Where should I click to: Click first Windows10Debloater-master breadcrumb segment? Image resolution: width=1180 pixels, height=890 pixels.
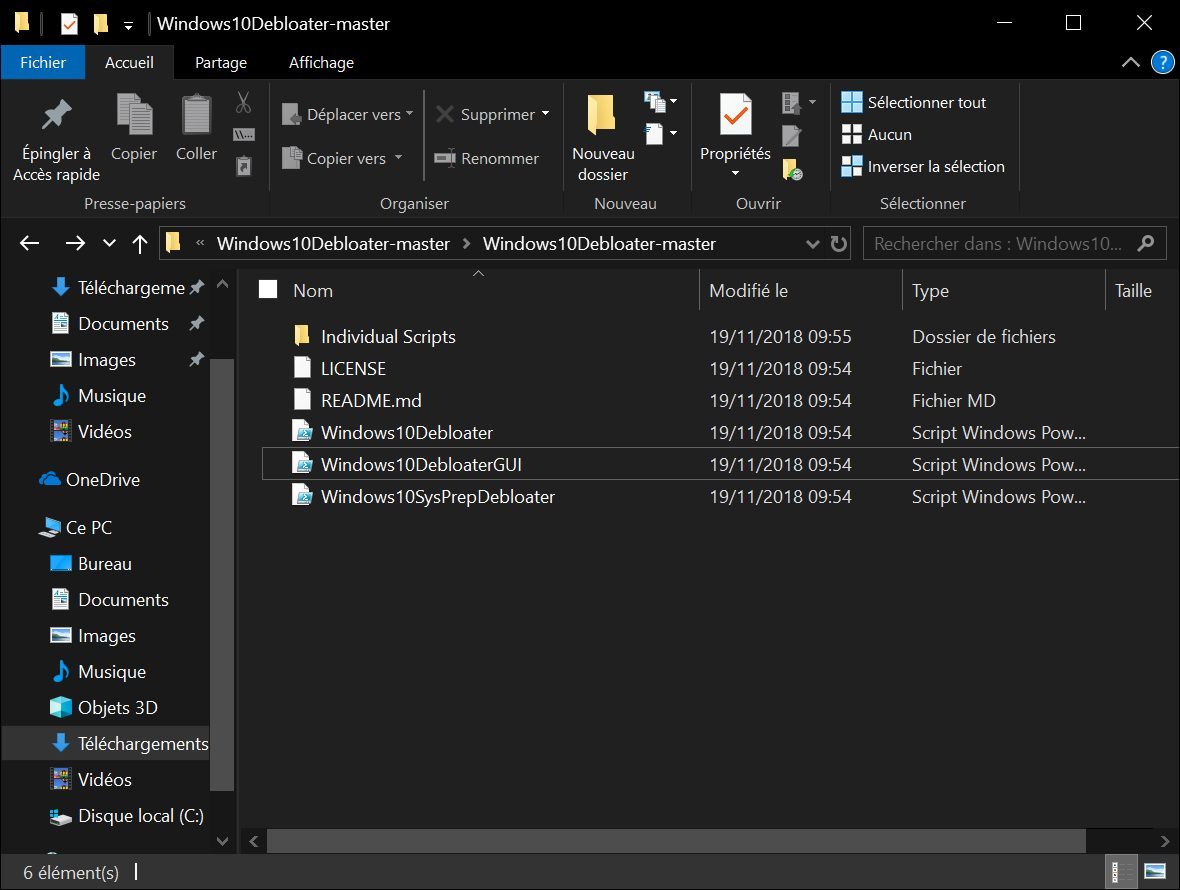(x=333, y=243)
